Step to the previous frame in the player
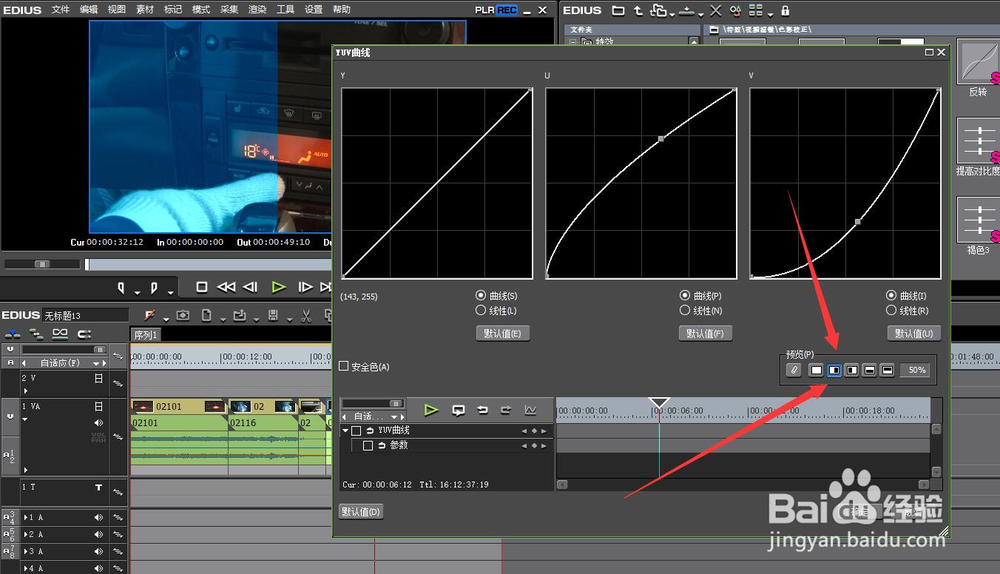 coord(251,287)
